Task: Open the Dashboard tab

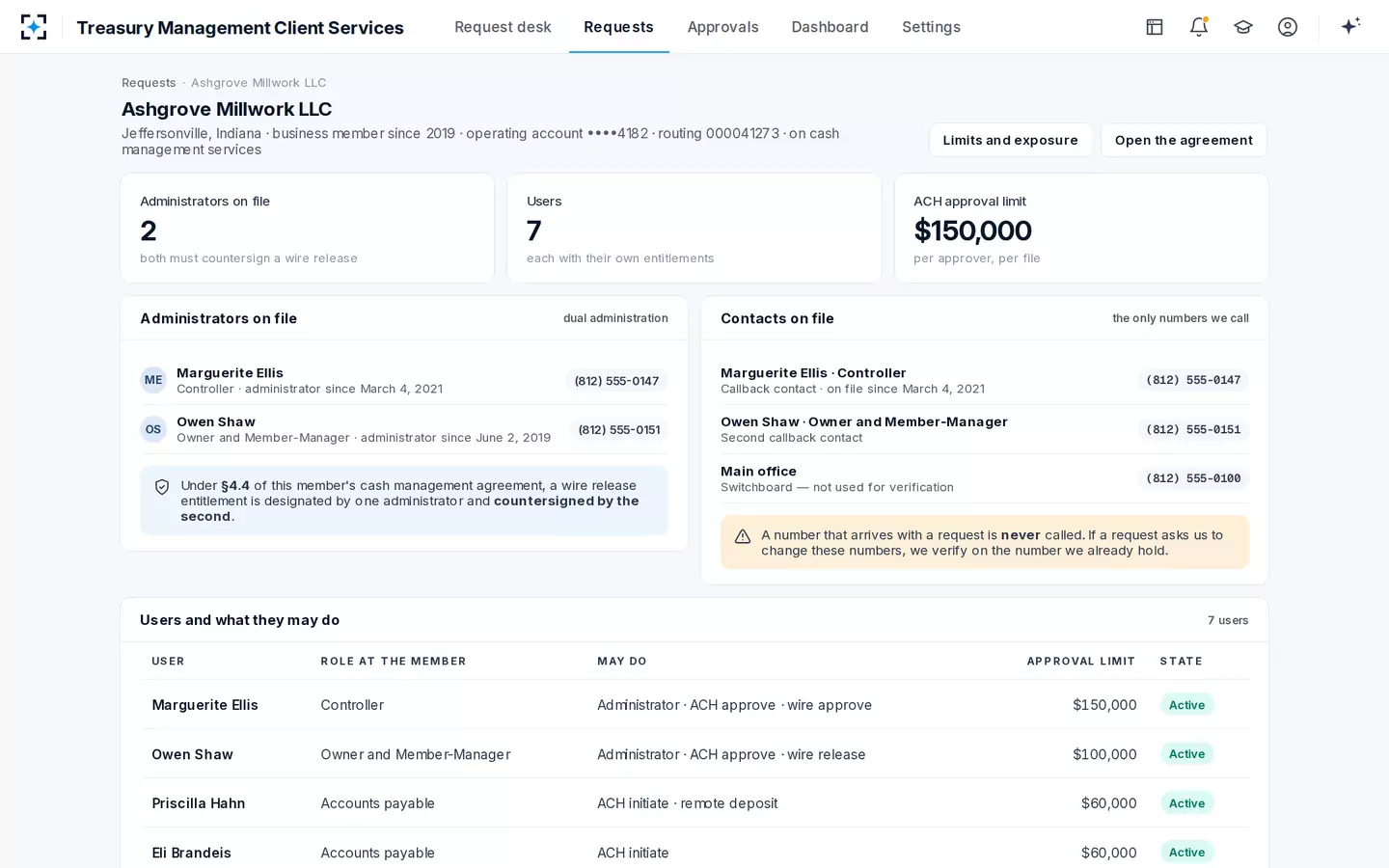Action: click(x=830, y=27)
